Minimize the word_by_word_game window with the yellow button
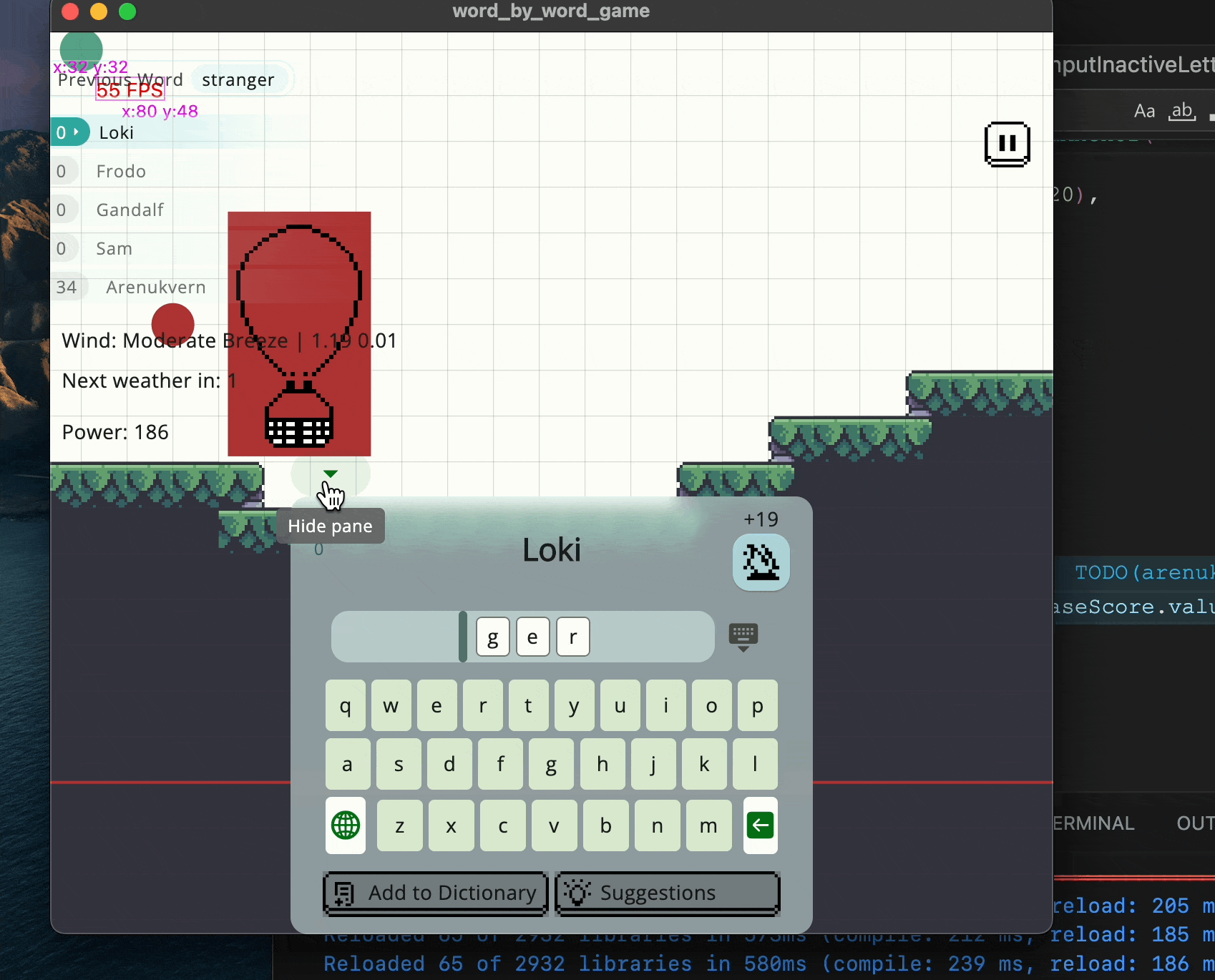 [99, 11]
